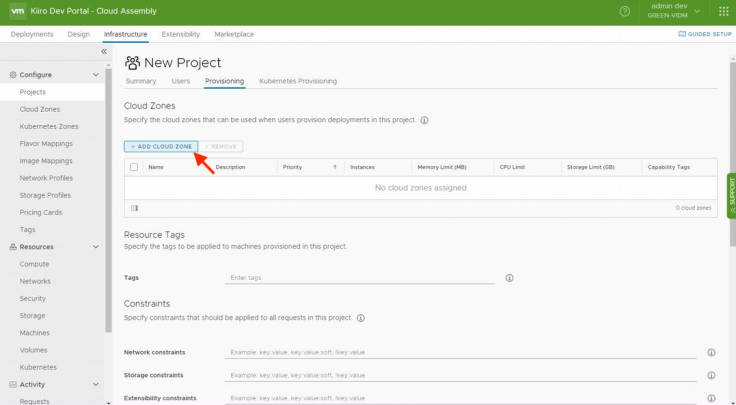Open the apps grid switcher icon
The width and height of the screenshot is (736, 405).
(x=723, y=11)
